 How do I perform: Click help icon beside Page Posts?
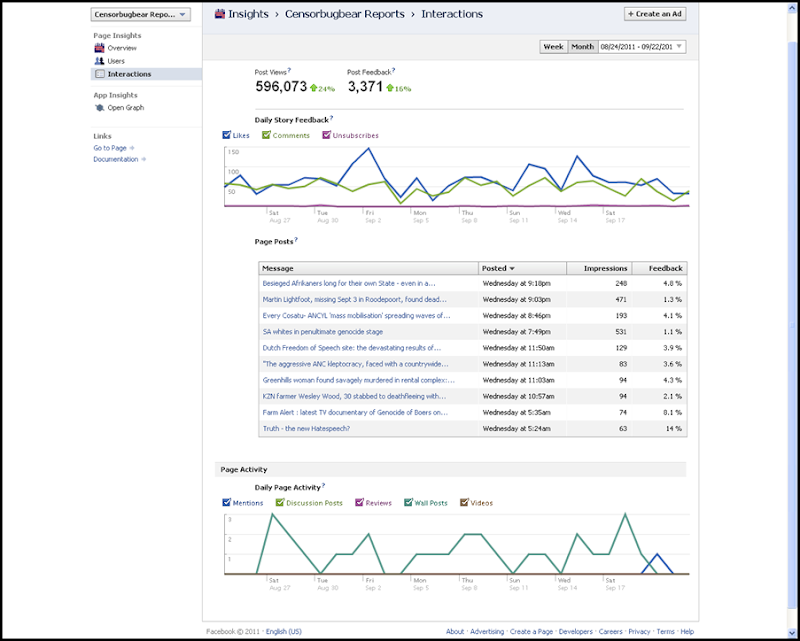[x=296, y=239]
